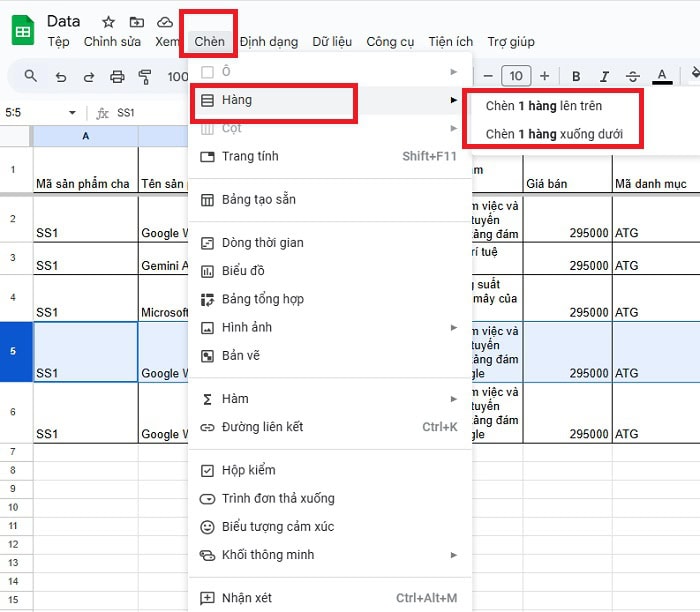Click the Mã danh mục header cell
Image resolution: width=700 pixels, height=612 pixels.
pos(656,174)
